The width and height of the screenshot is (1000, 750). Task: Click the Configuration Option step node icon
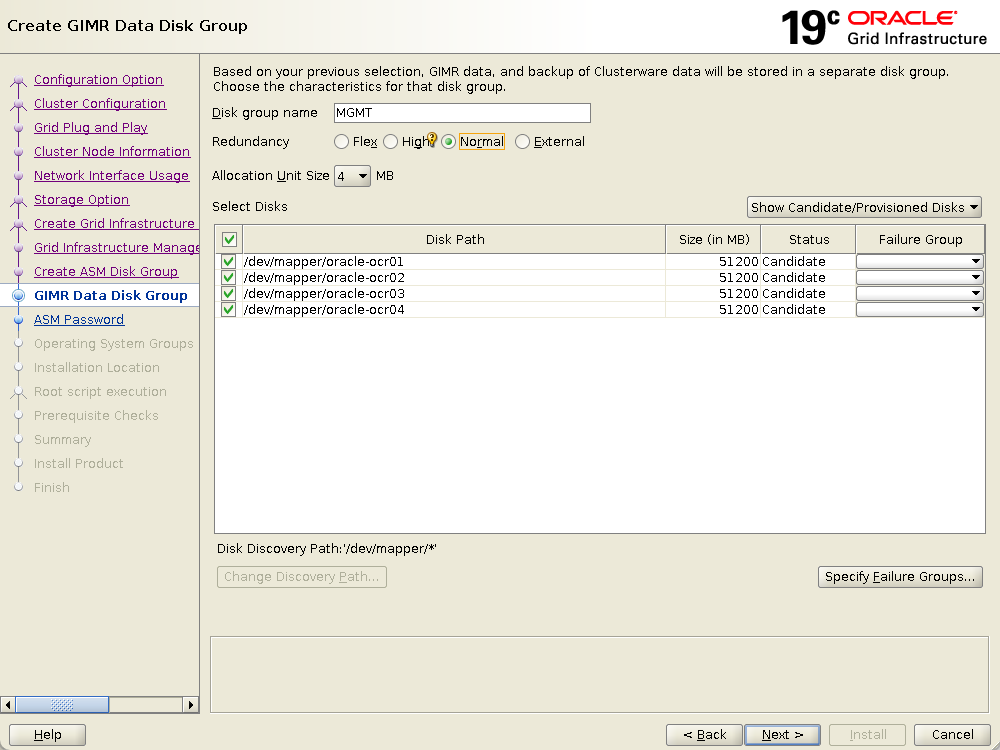coord(18,81)
